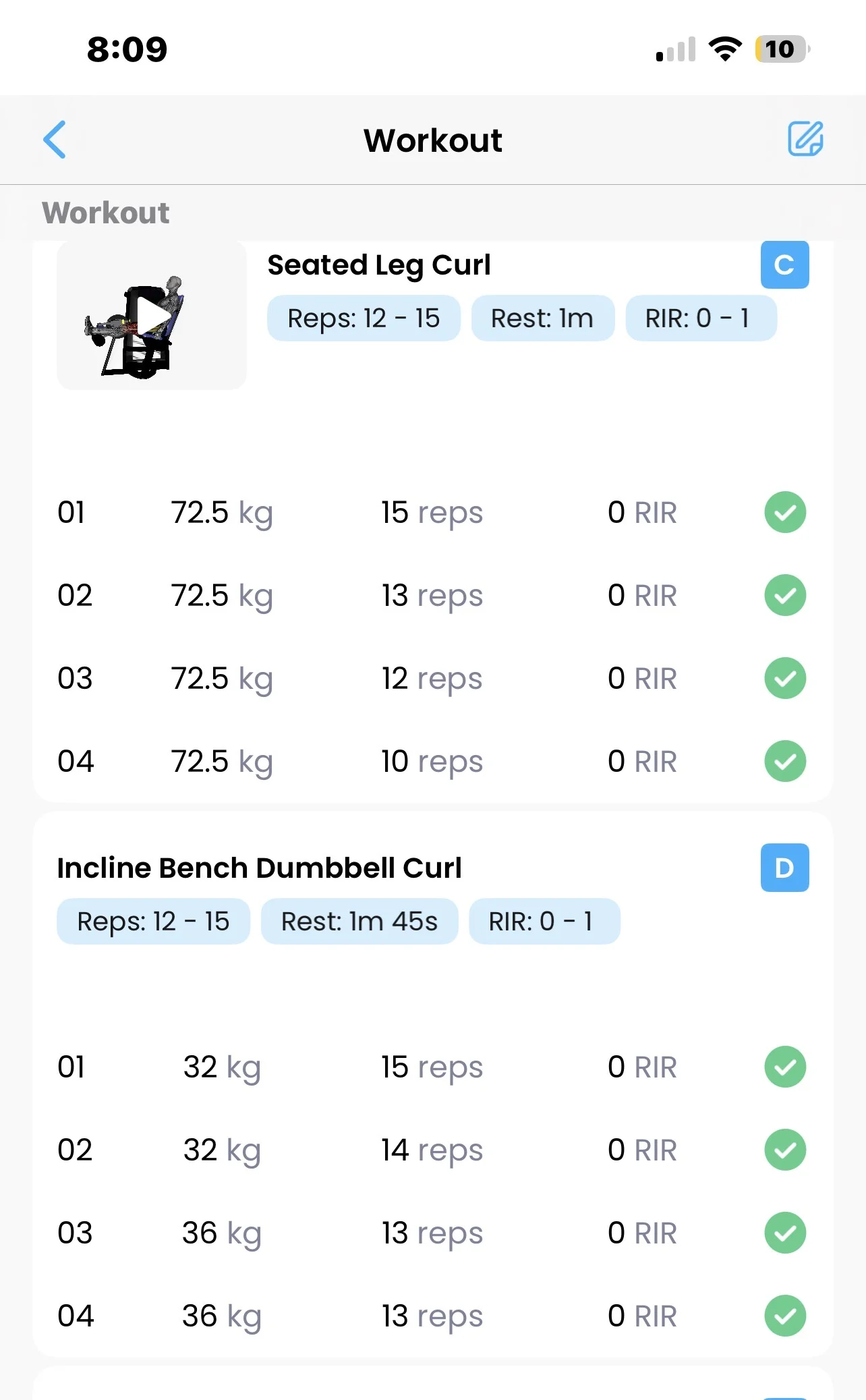866x1400 pixels.
Task: Open the edit workout pencil icon
Action: coord(805,139)
